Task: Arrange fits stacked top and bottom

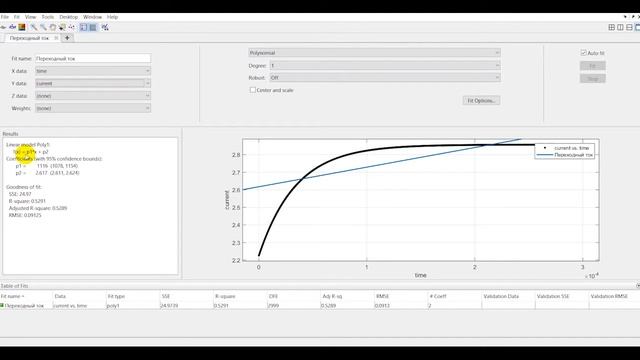Action: point(629,27)
